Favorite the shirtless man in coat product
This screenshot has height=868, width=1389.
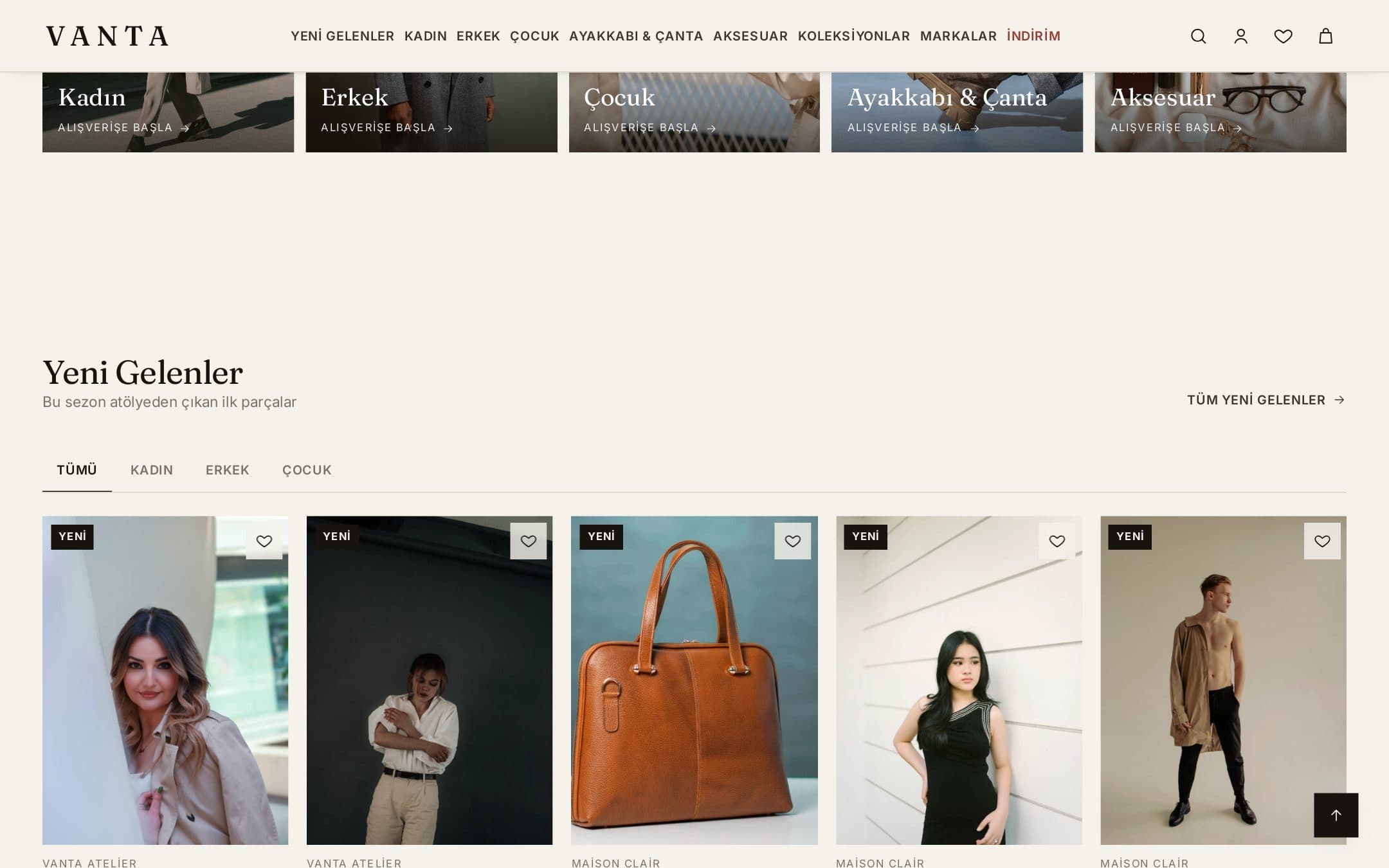(1322, 541)
